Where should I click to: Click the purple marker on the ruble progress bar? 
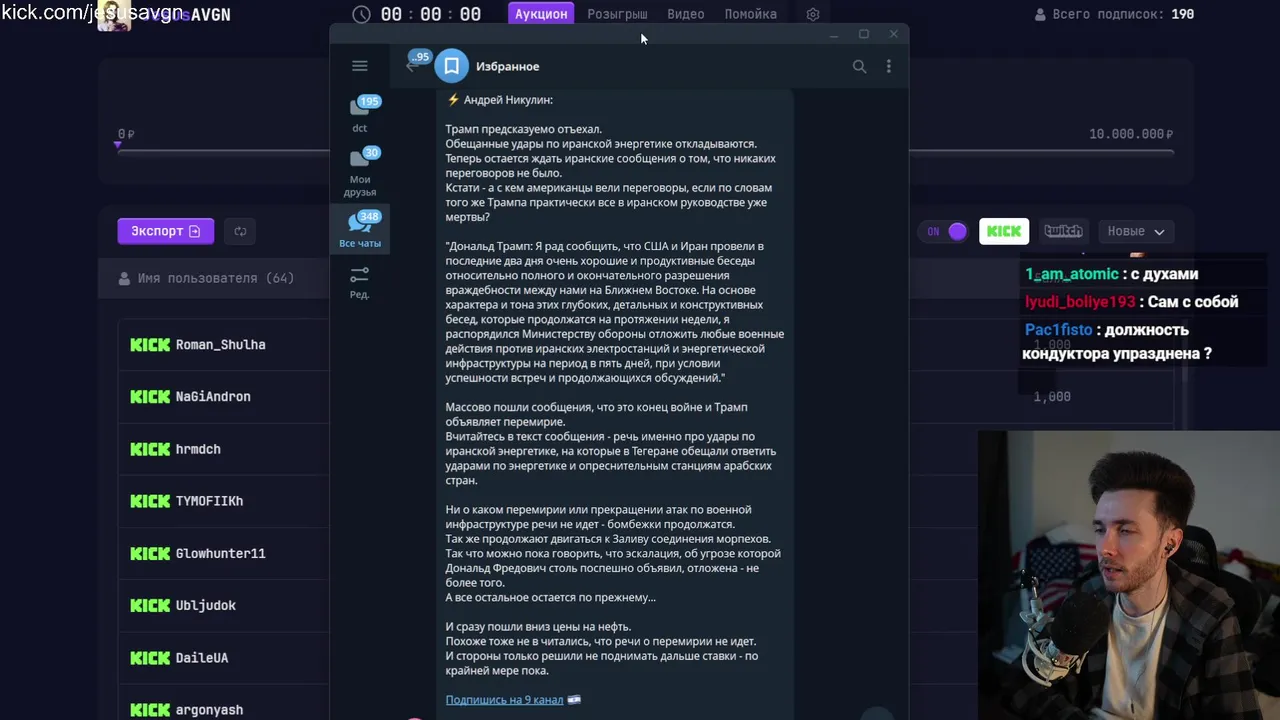pos(118,145)
